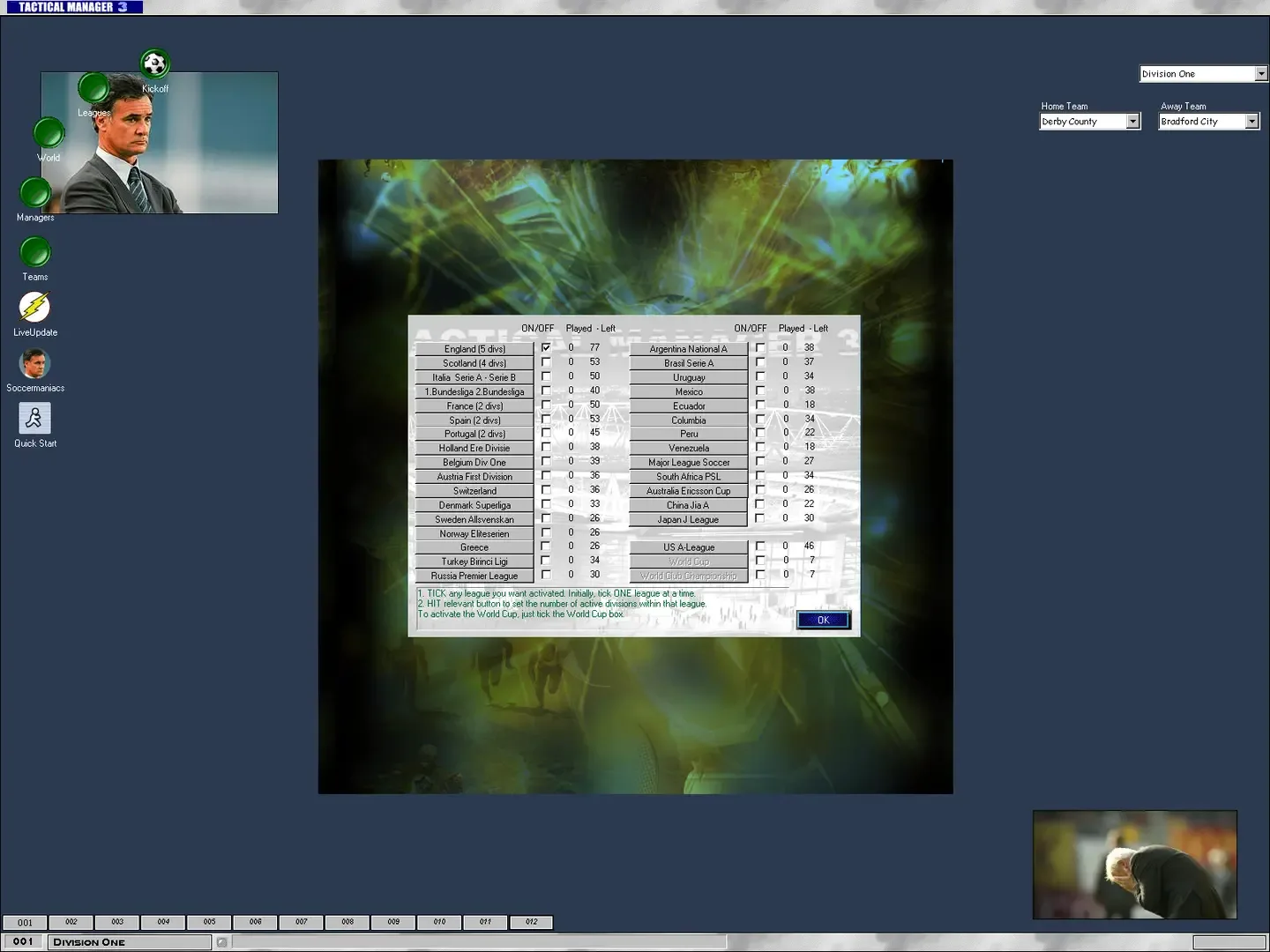This screenshot has height=952, width=1270.
Task: Open the Division One dropdown
Action: 1259,73
